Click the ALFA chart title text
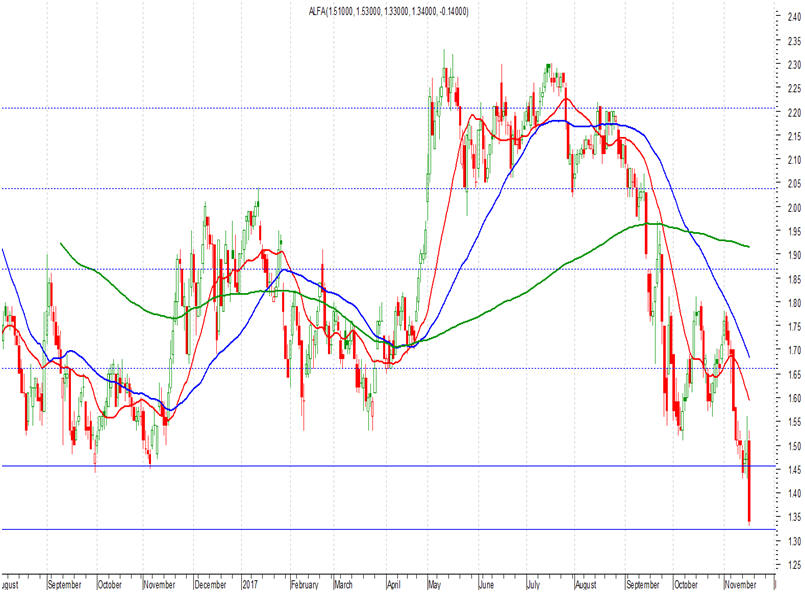This screenshot has width=805, height=592. (x=388, y=11)
